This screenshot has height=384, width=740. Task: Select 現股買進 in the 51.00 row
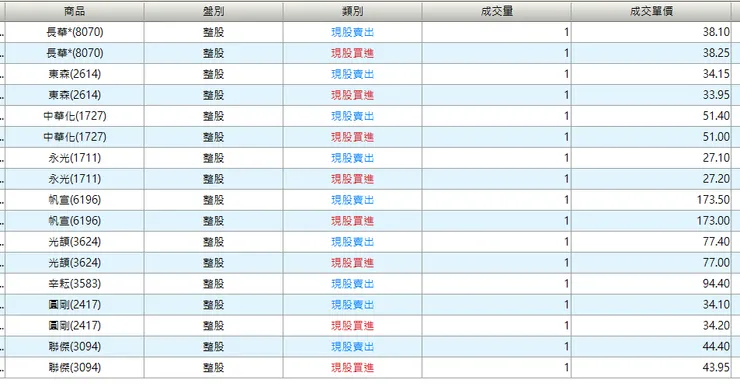tap(353, 137)
